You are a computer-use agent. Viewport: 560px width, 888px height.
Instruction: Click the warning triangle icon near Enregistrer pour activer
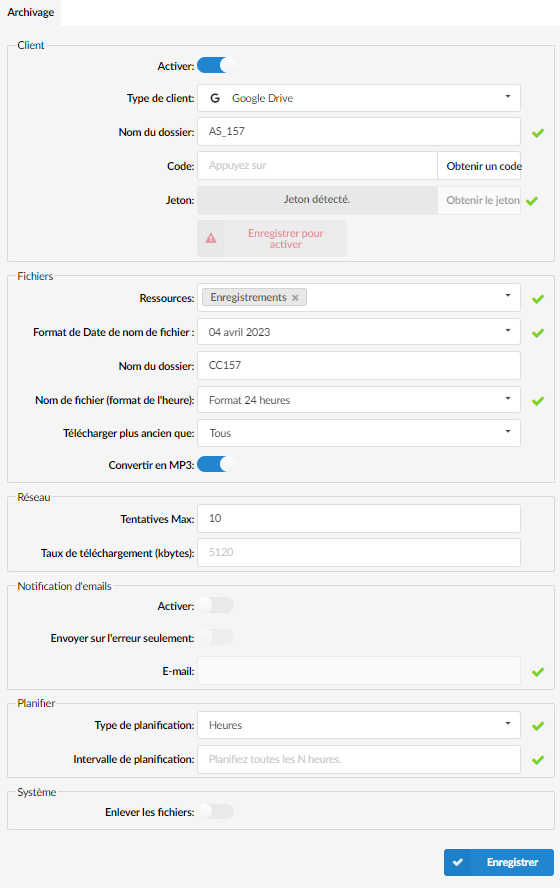[x=211, y=238]
